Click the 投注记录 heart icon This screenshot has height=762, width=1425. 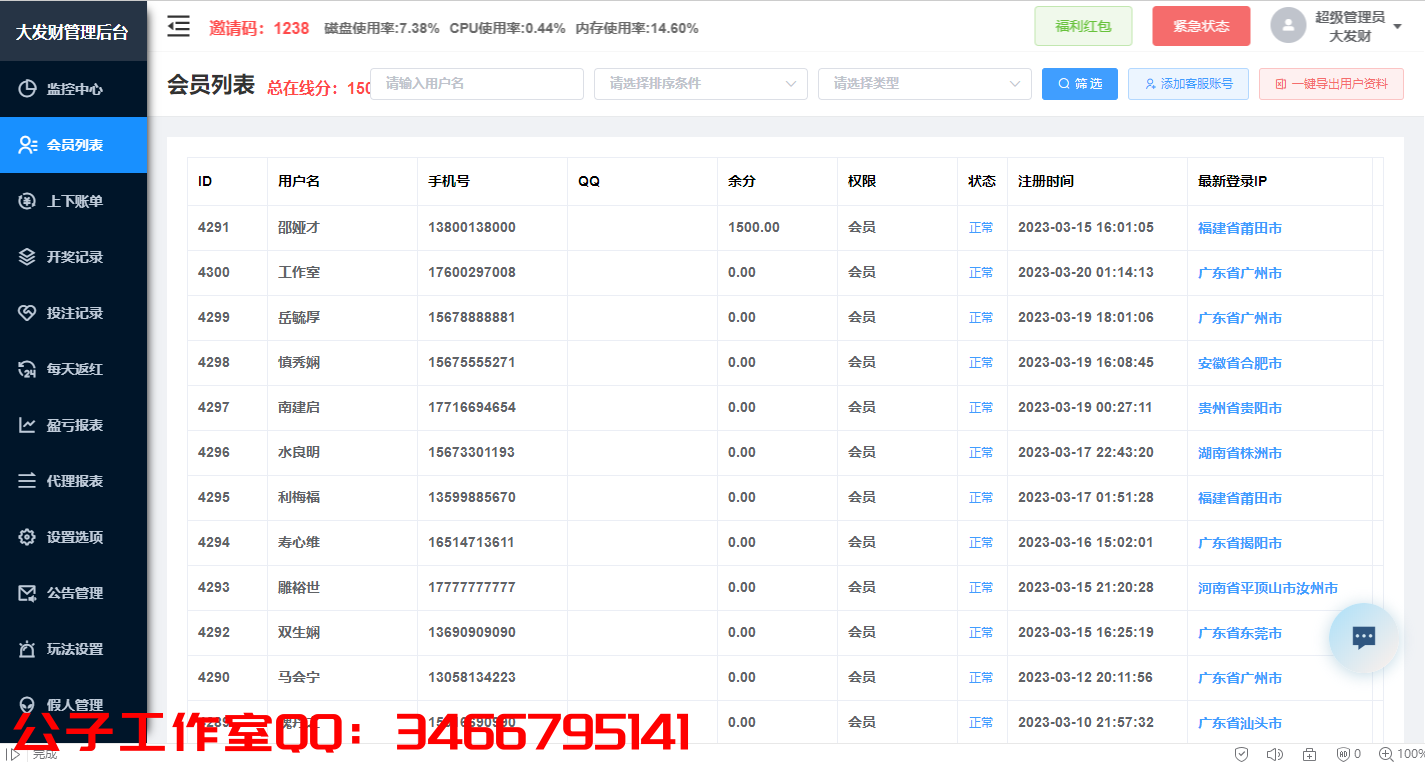tap(28, 313)
